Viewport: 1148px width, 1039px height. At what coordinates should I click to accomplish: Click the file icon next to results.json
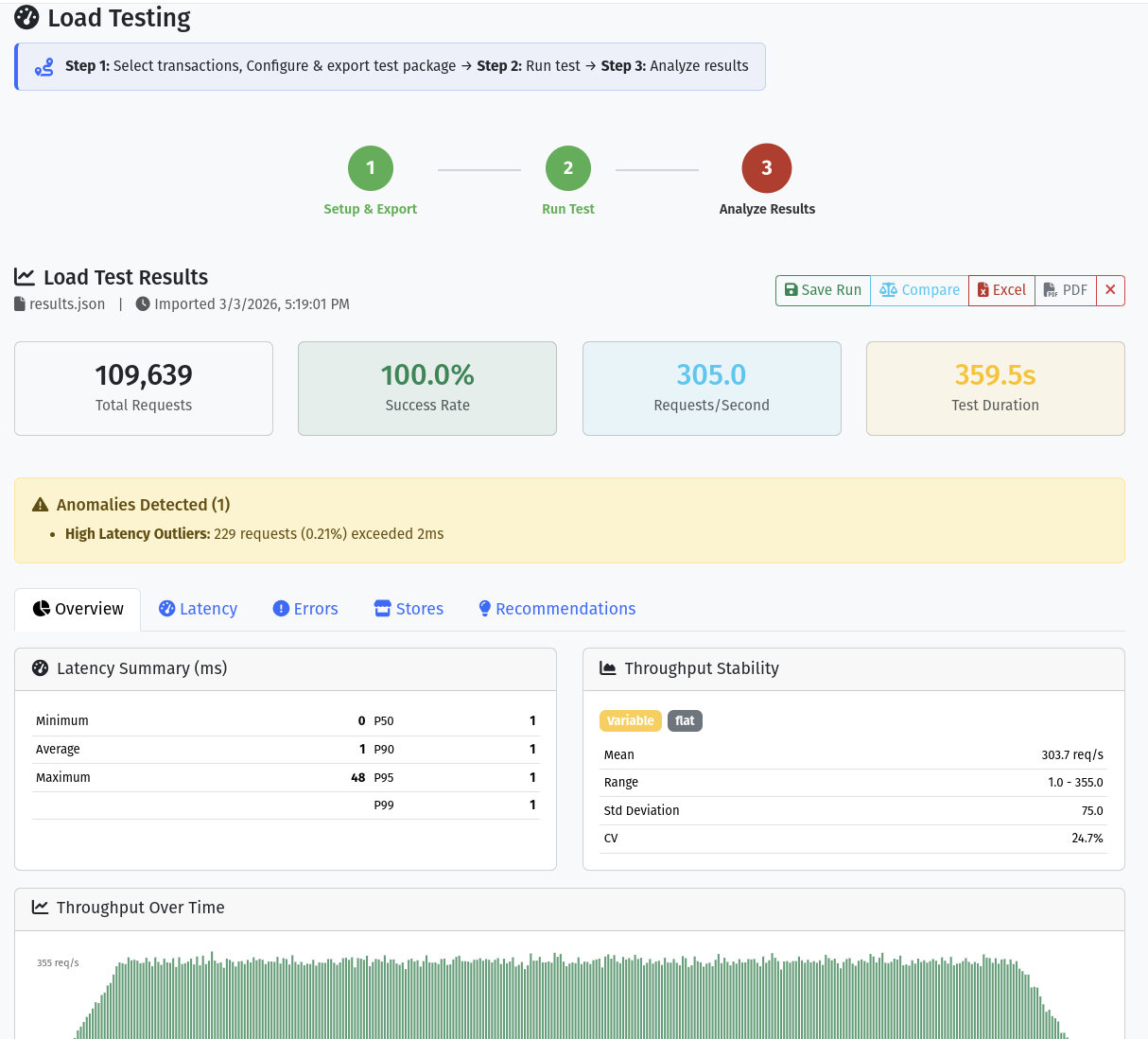point(18,303)
